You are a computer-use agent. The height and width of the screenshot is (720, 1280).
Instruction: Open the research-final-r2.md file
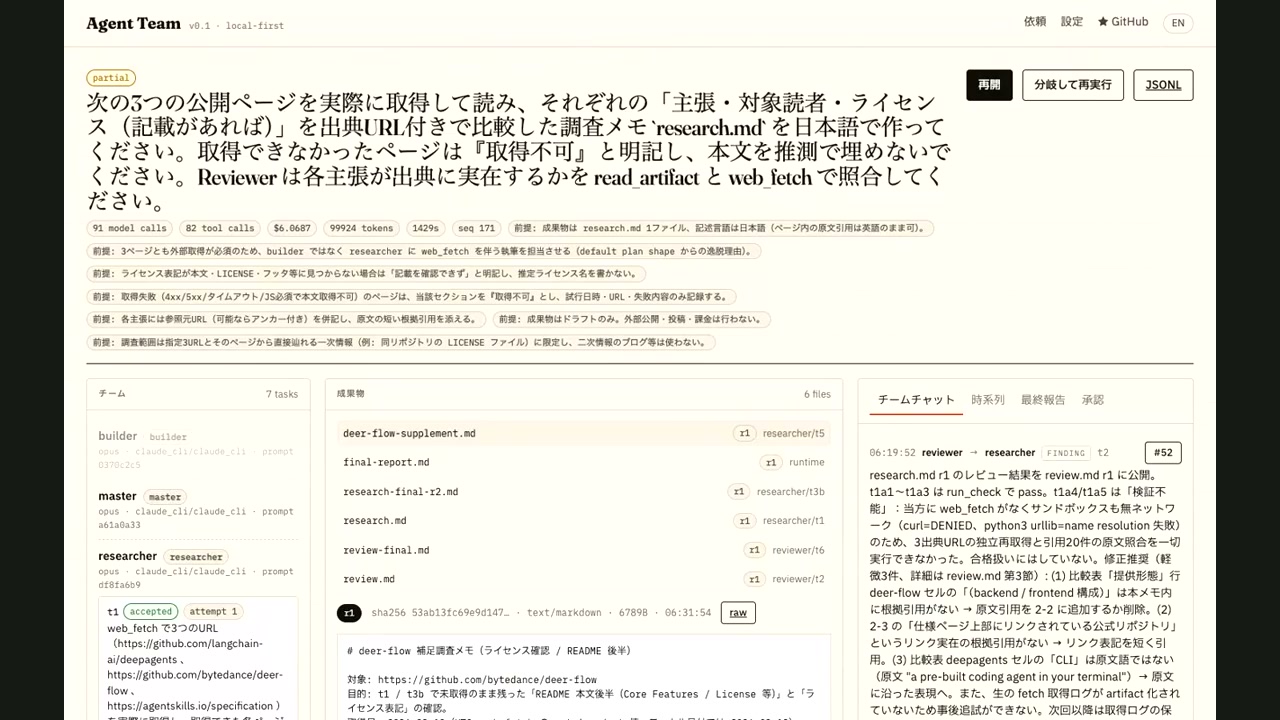(x=584, y=491)
